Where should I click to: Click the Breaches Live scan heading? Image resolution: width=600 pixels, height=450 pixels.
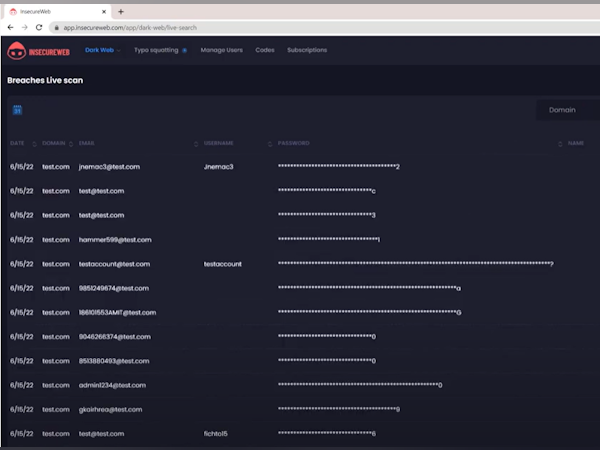click(x=45, y=80)
